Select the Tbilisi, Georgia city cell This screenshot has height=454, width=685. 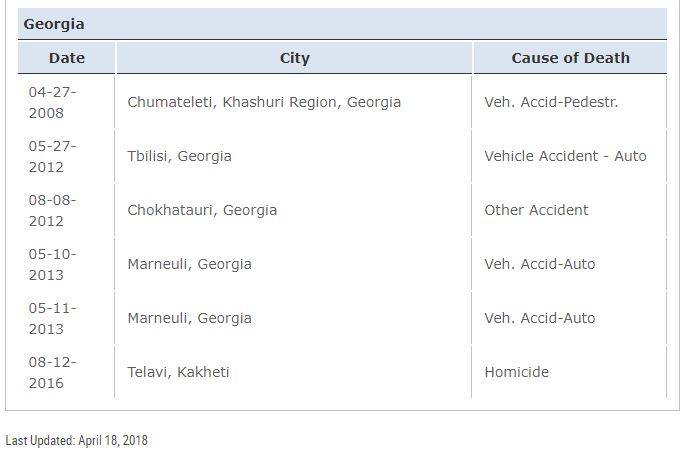[x=179, y=156]
